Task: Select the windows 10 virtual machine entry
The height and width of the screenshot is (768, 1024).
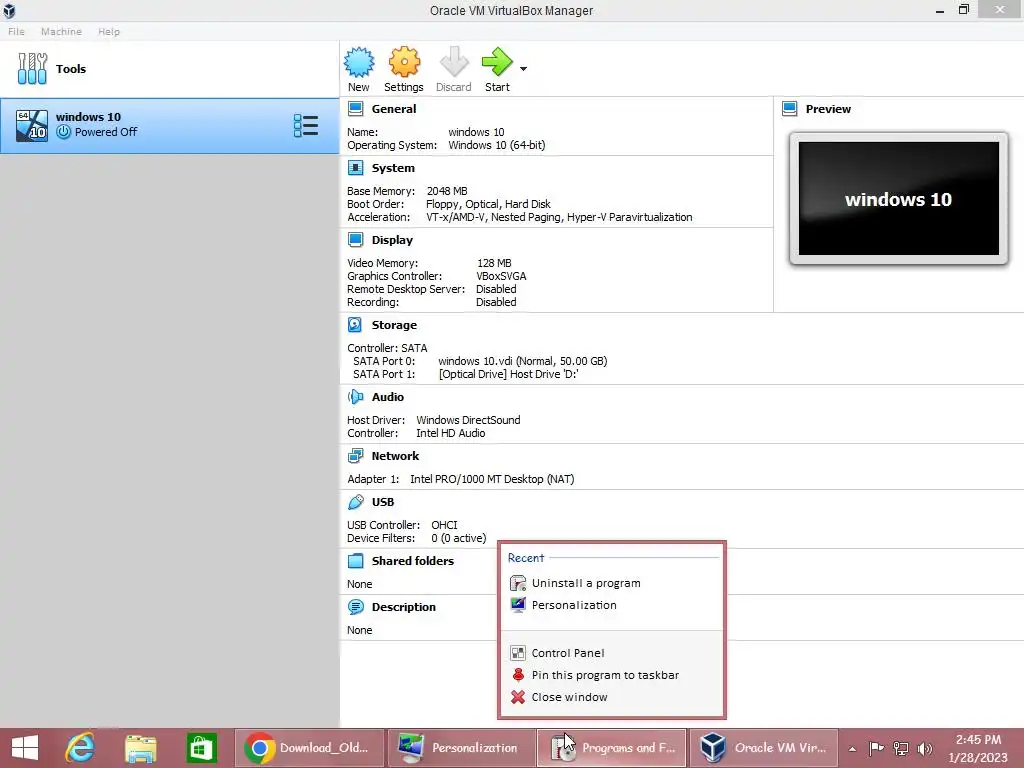Action: [x=170, y=126]
